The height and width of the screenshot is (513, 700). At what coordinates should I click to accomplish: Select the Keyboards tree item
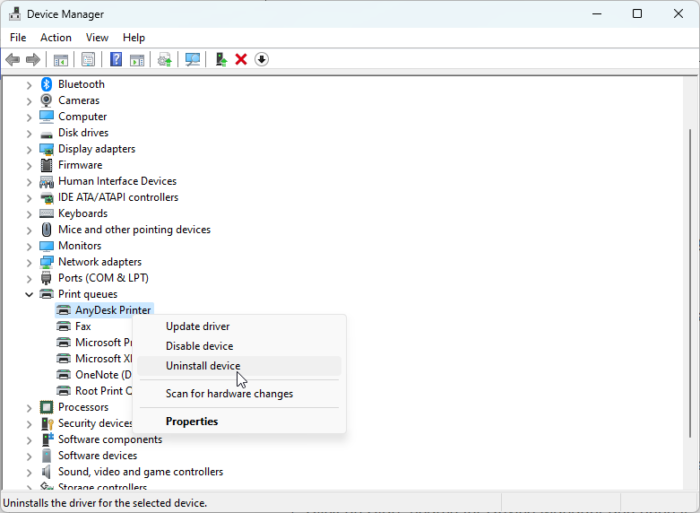(83, 213)
